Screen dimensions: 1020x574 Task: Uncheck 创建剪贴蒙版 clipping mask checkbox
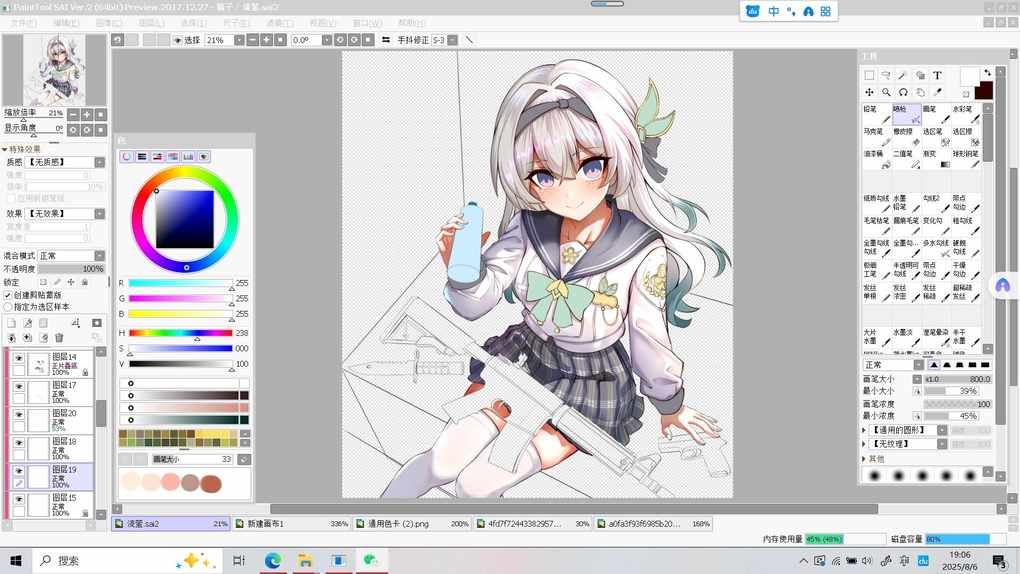[8, 295]
